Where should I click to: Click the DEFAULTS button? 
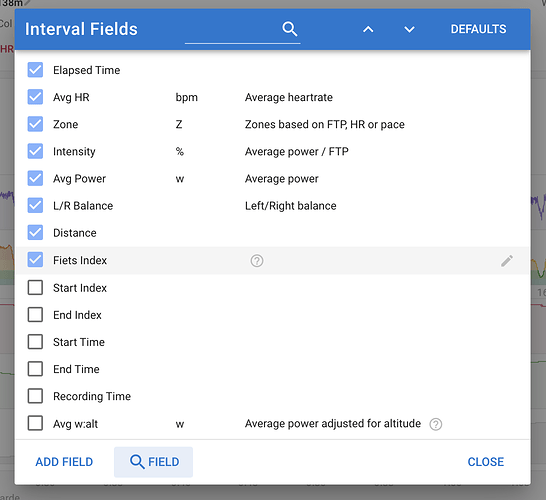click(478, 29)
